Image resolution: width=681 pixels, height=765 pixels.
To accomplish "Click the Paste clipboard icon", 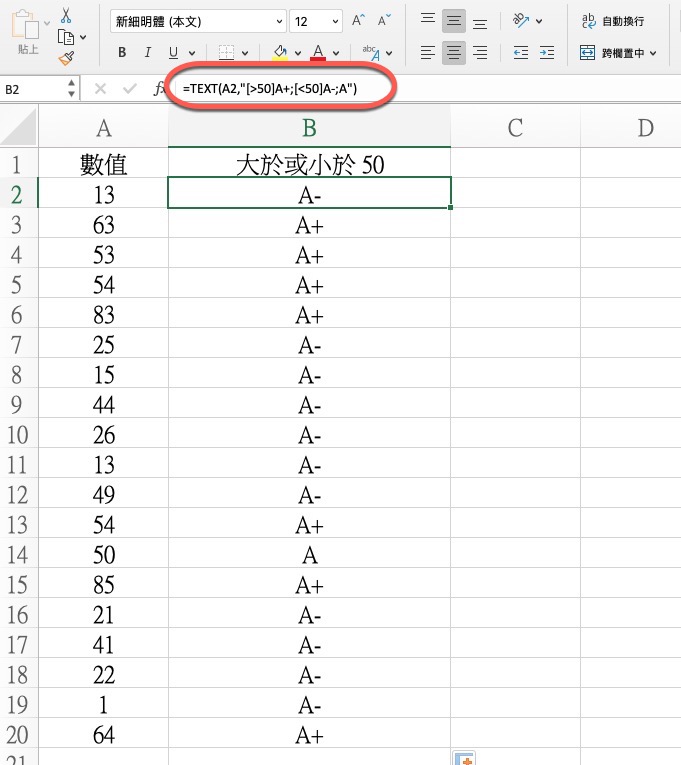I will tap(25, 24).
